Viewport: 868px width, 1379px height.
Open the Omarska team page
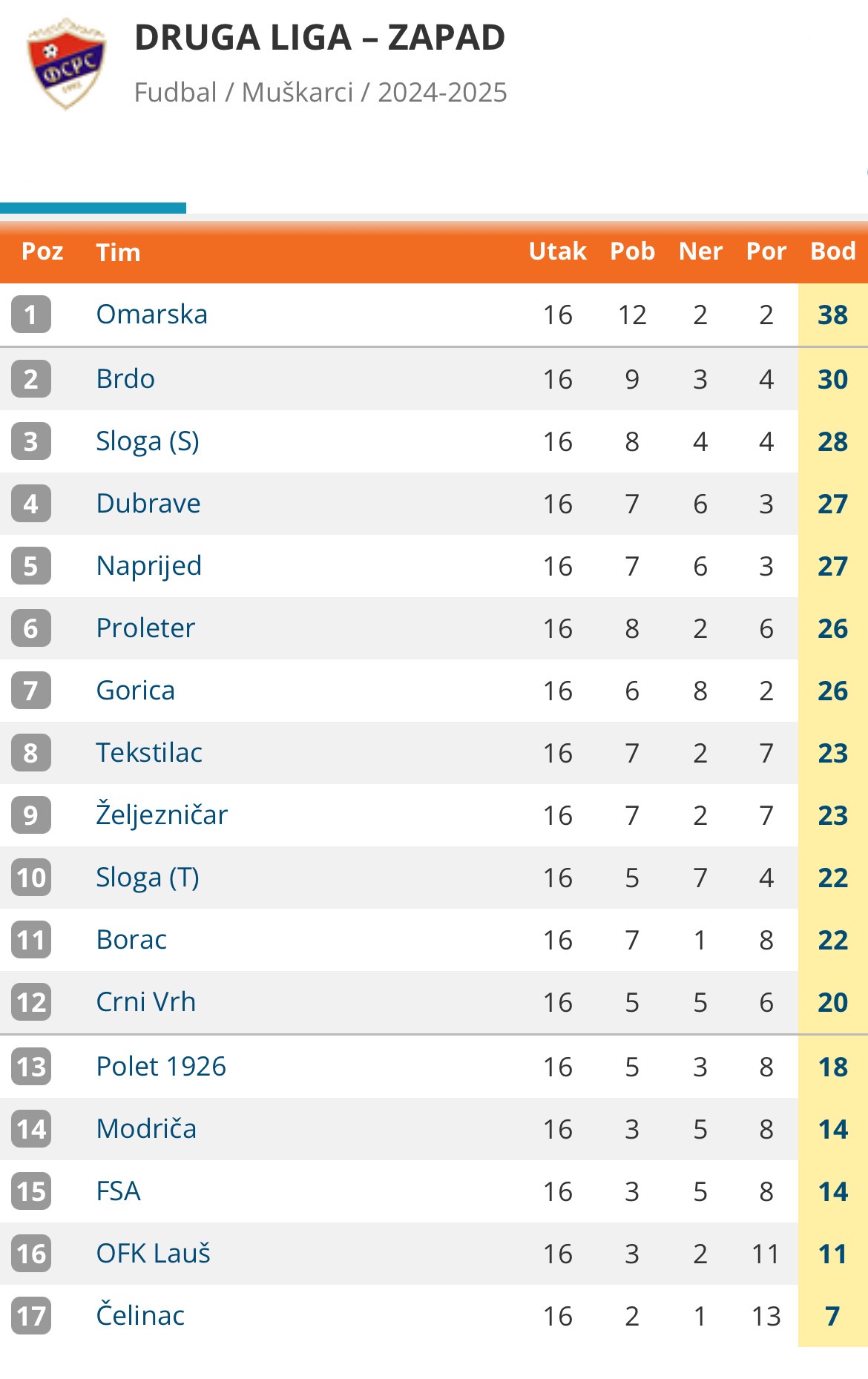click(152, 315)
